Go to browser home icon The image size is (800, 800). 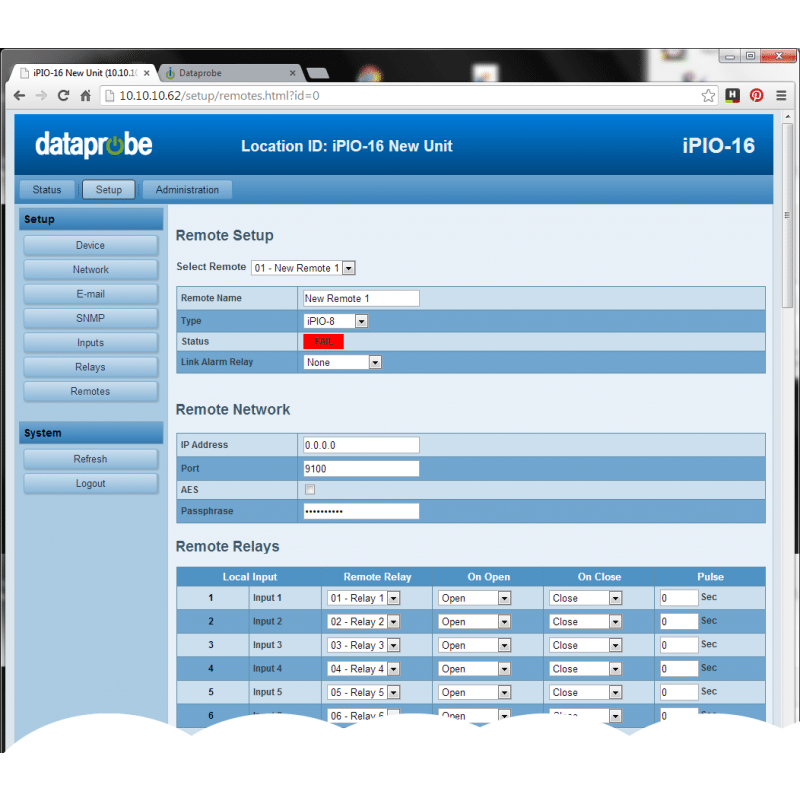pyautogui.click(x=86, y=95)
